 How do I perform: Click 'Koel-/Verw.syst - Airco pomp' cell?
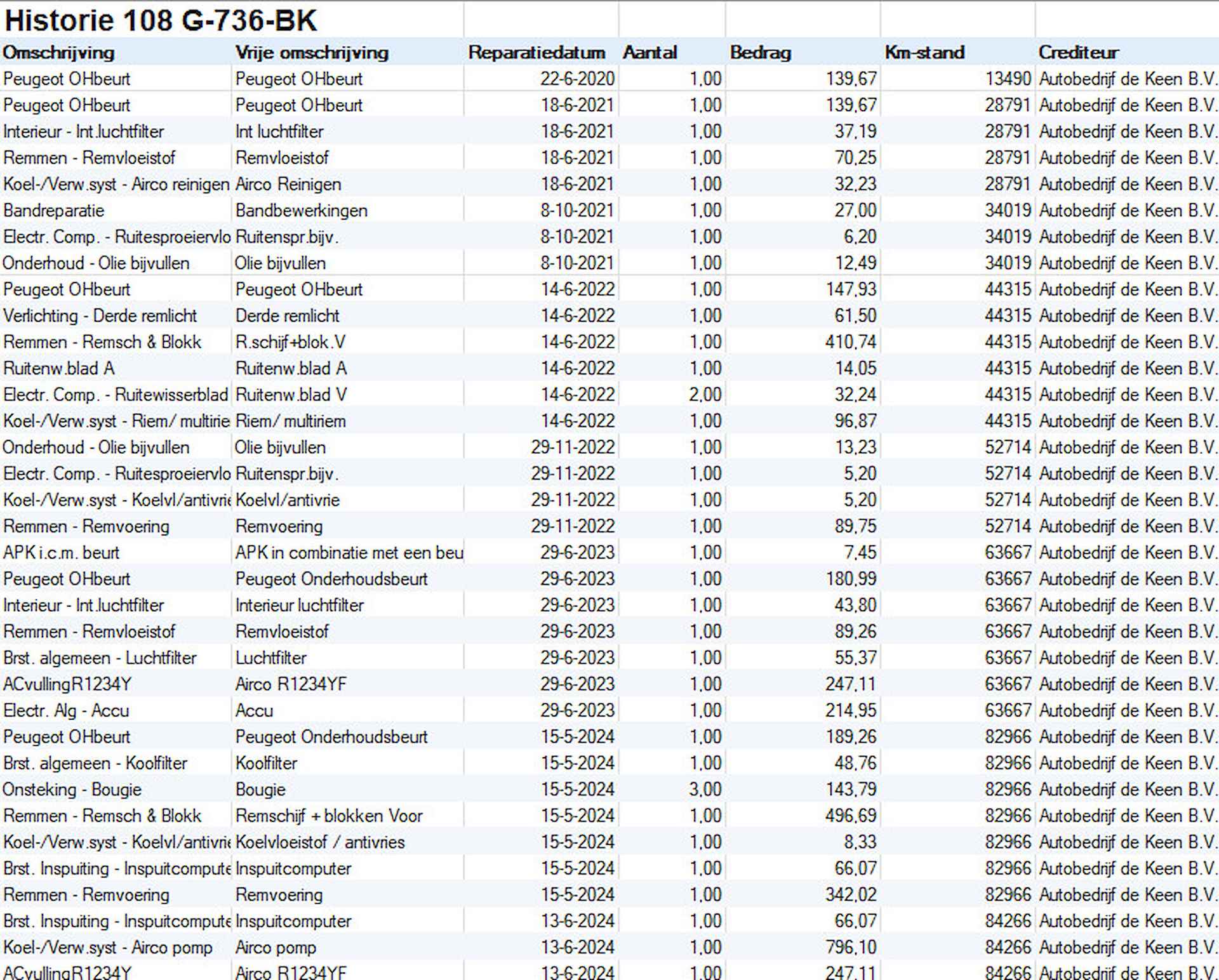[107, 948]
